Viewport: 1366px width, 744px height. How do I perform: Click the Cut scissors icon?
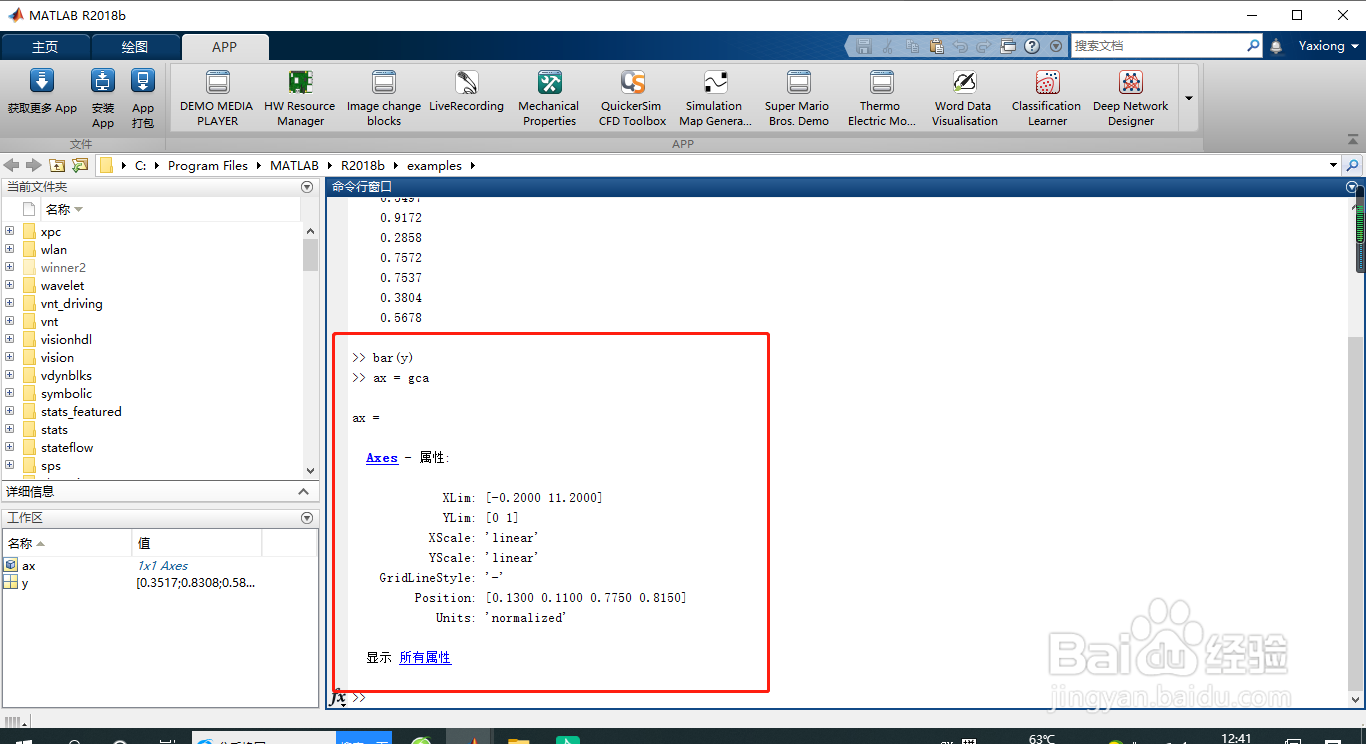click(x=888, y=46)
